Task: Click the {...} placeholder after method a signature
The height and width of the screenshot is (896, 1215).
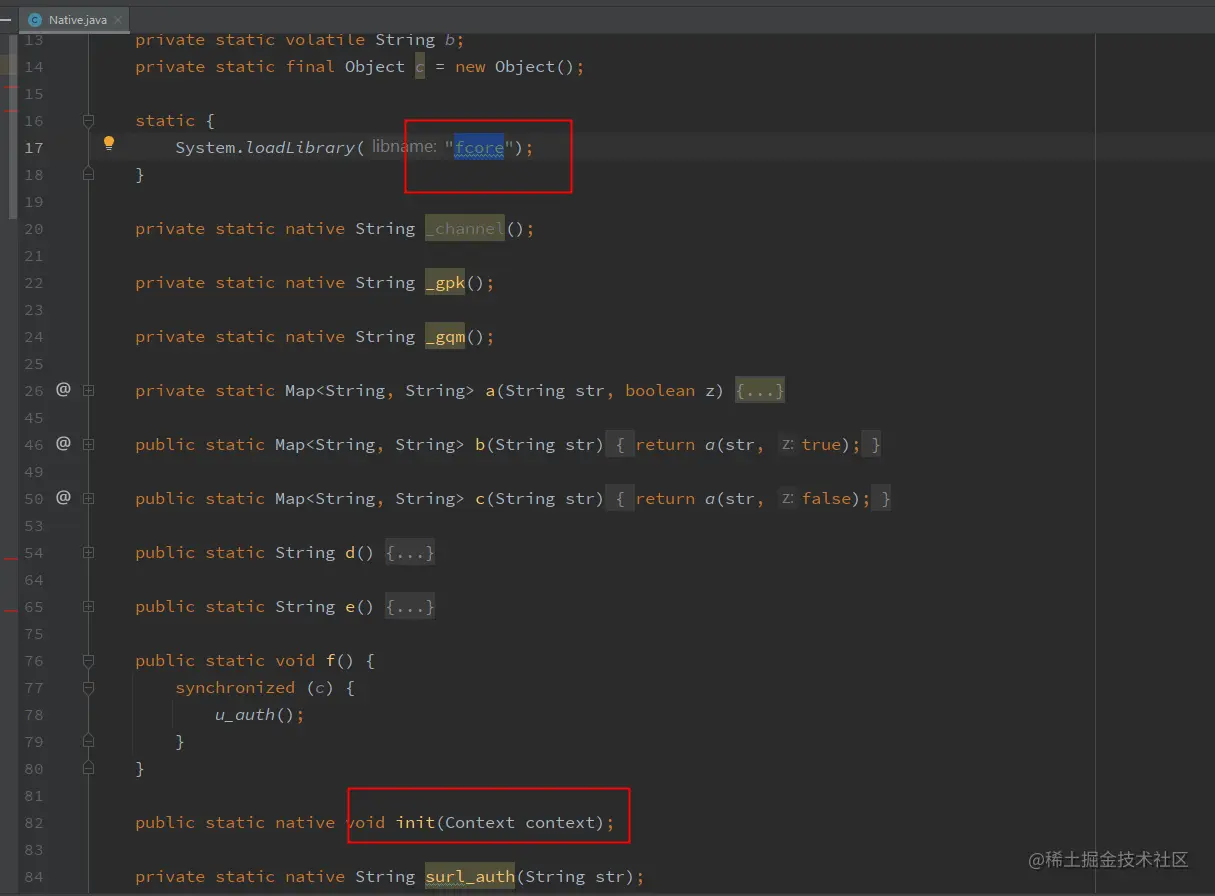Action: pos(760,390)
